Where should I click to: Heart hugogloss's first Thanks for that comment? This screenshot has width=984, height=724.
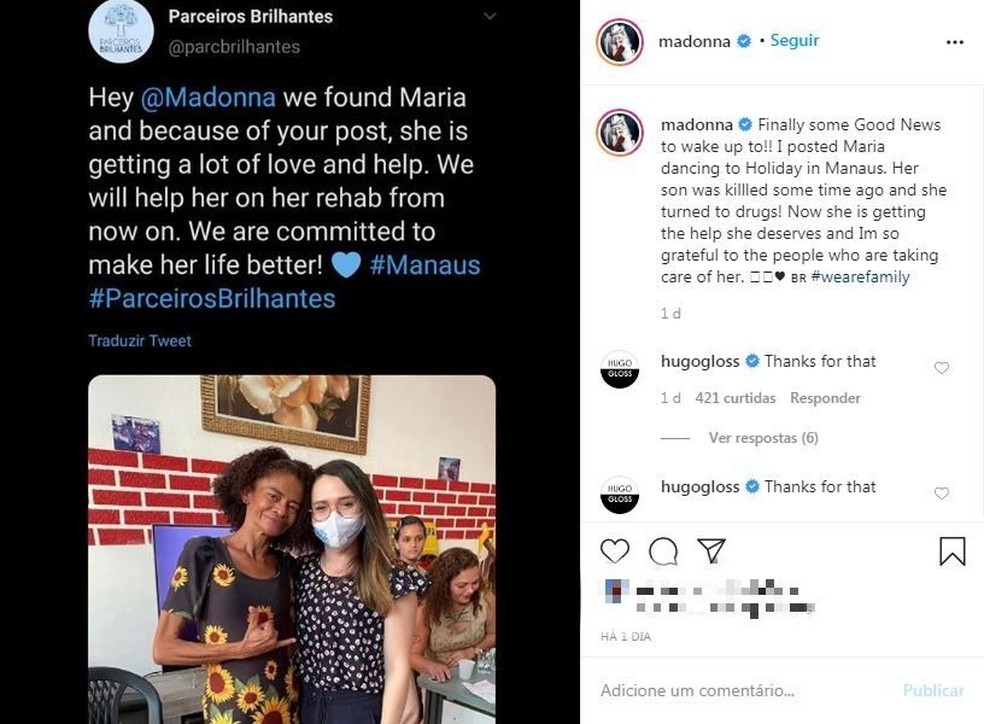941,367
